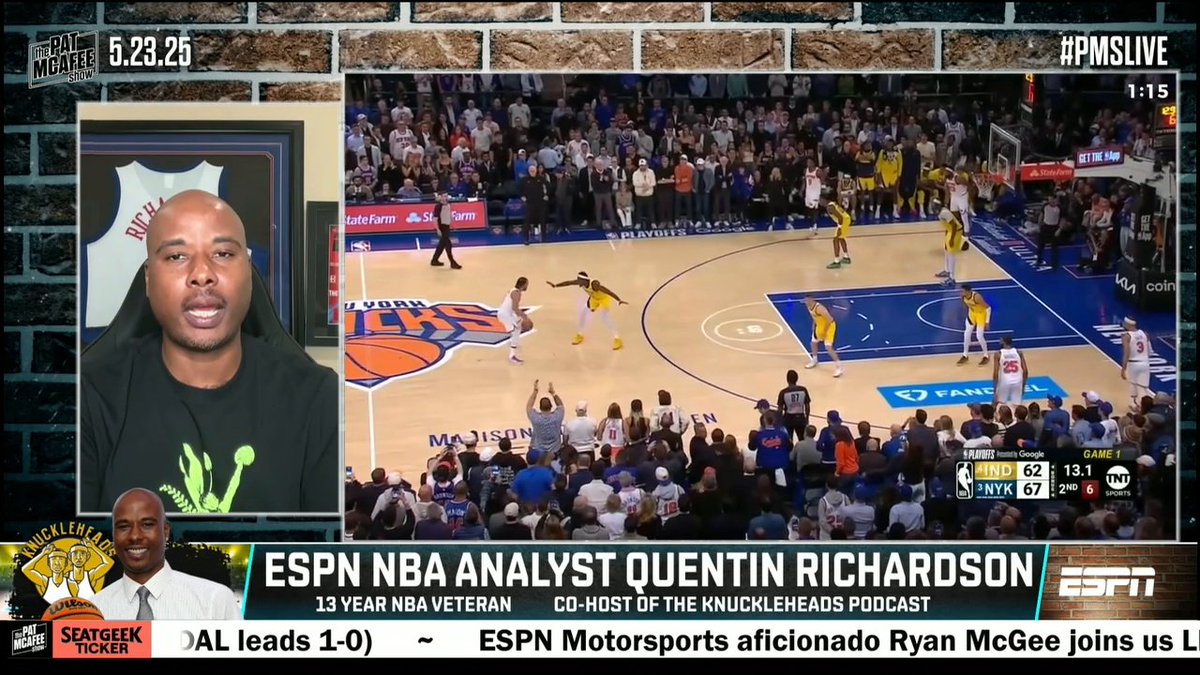Click the Knicks player number 25
This screenshot has height=675, width=1200.
click(x=1009, y=370)
